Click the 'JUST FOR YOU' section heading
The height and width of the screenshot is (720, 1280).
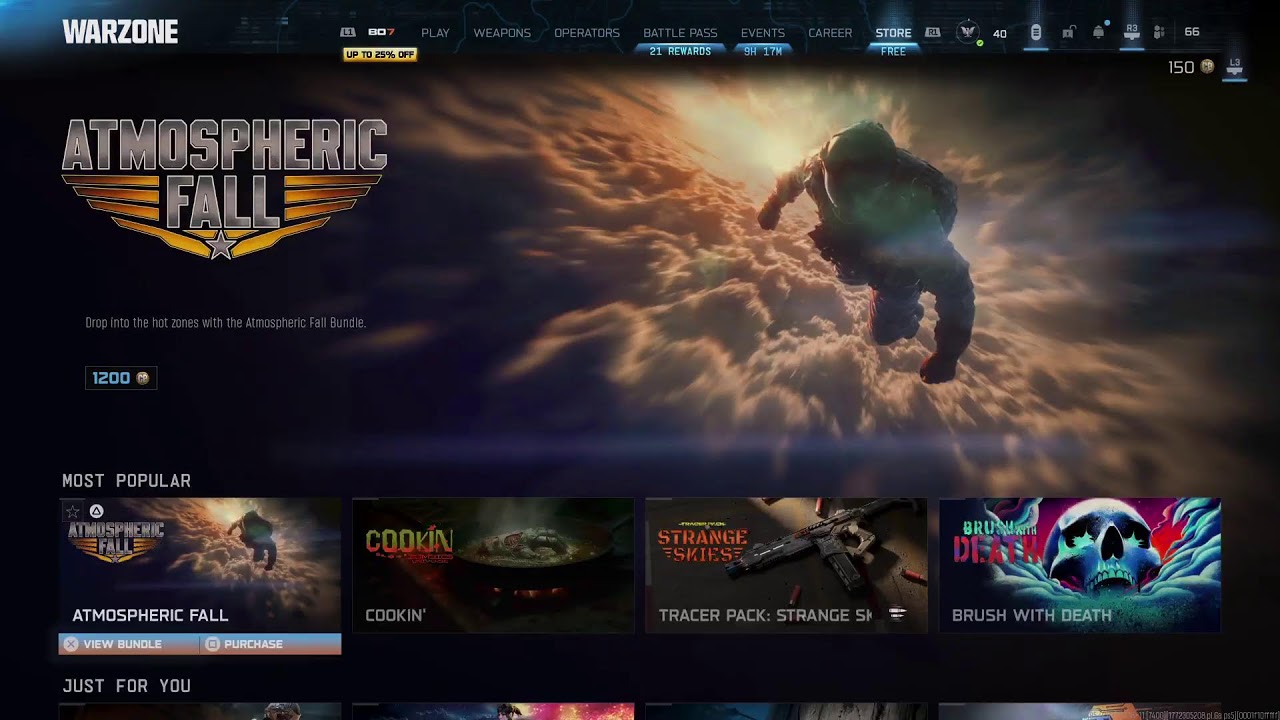click(x=126, y=686)
